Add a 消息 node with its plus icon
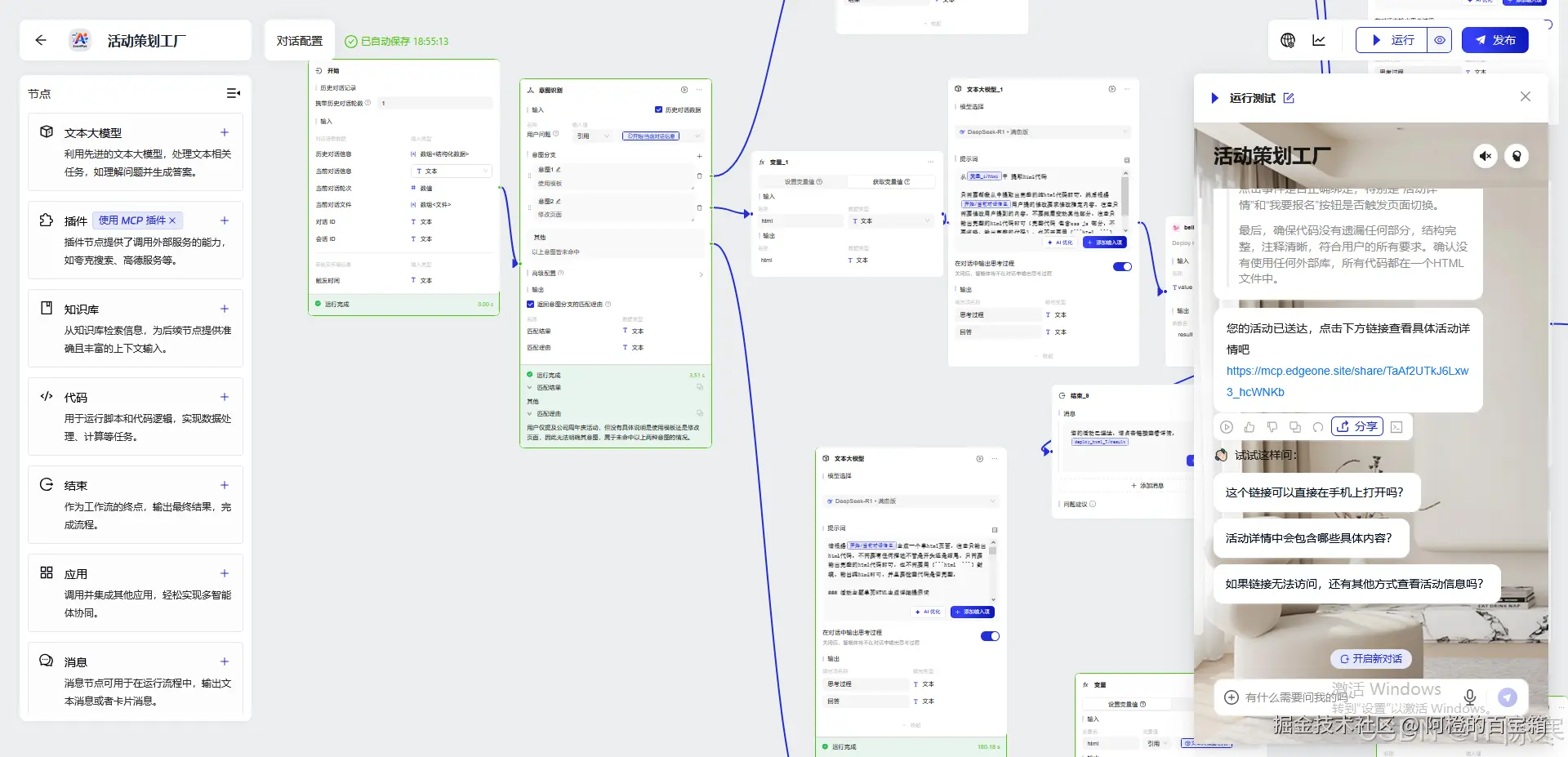The width and height of the screenshot is (1568, 757). coord(225,661)
